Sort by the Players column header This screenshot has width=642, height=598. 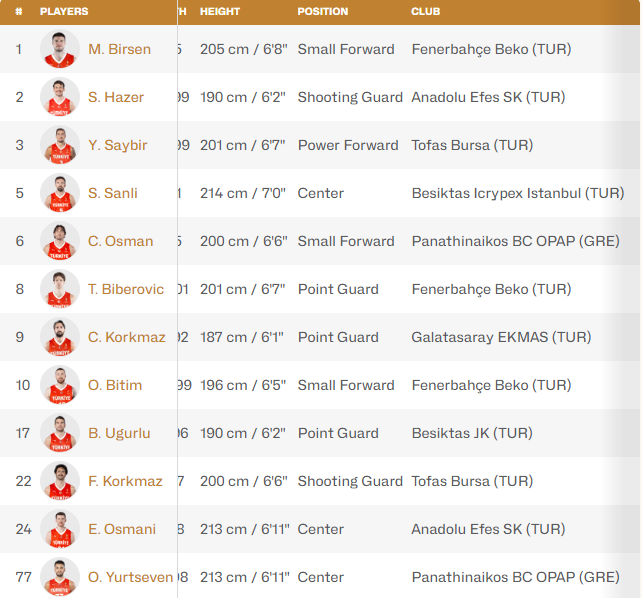(x=64, y=12)
